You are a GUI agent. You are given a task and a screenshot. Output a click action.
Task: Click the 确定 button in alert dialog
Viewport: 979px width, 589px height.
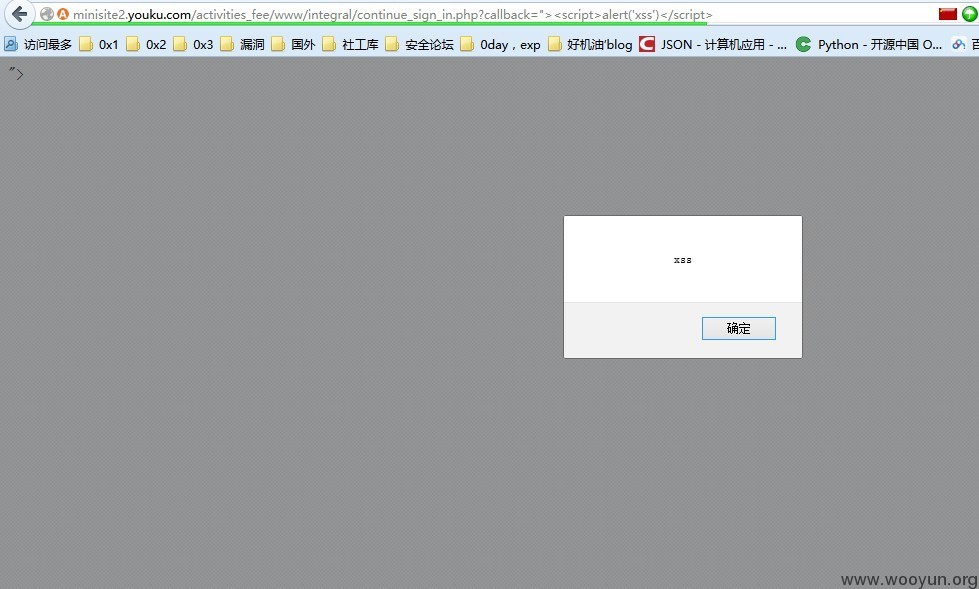(x=739, y=329)
